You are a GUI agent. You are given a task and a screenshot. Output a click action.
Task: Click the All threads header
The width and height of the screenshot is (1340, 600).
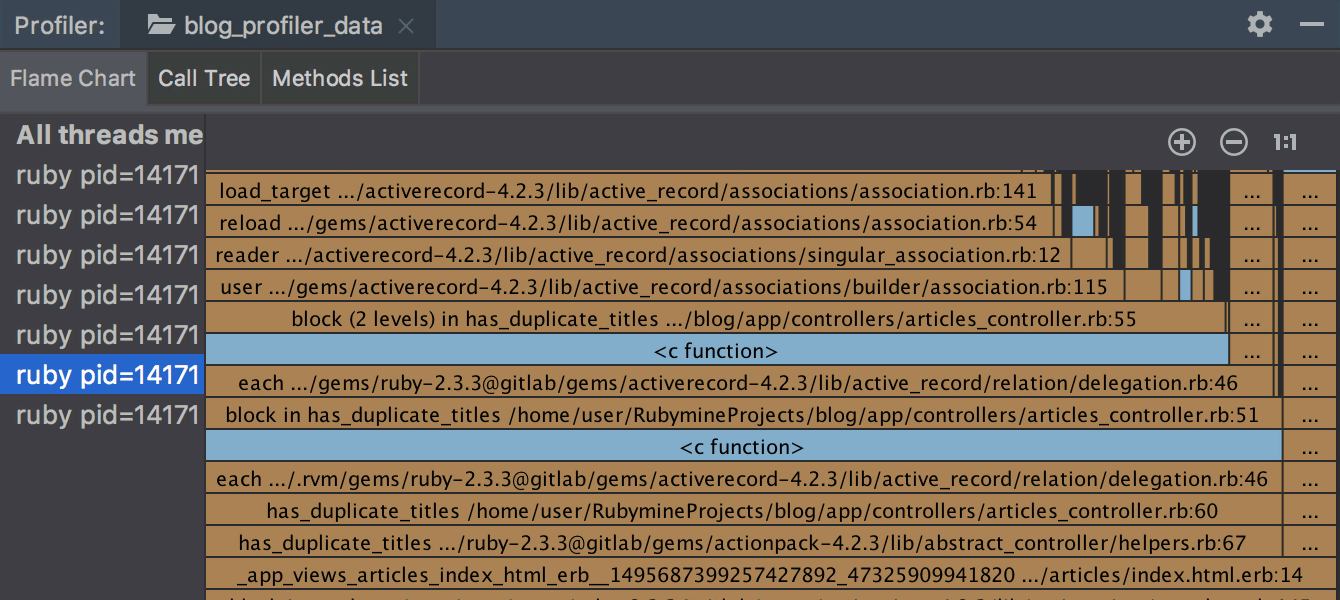pyautogui.click(x=108, y=135)
